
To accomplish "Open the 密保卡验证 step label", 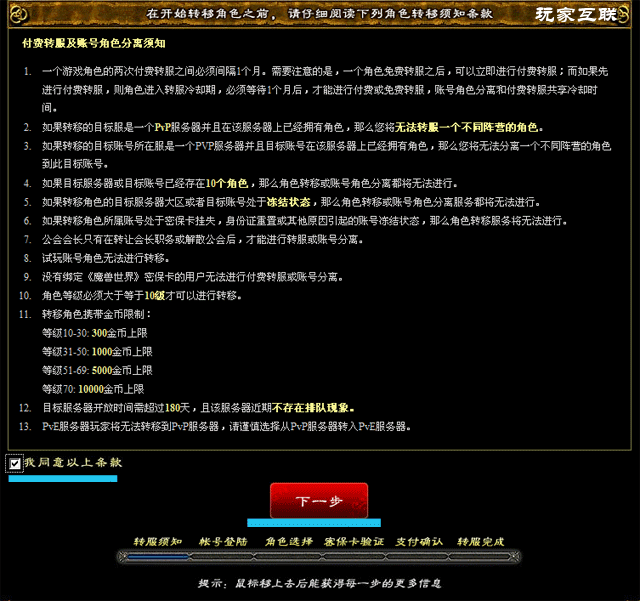I will tap(354, 541).
